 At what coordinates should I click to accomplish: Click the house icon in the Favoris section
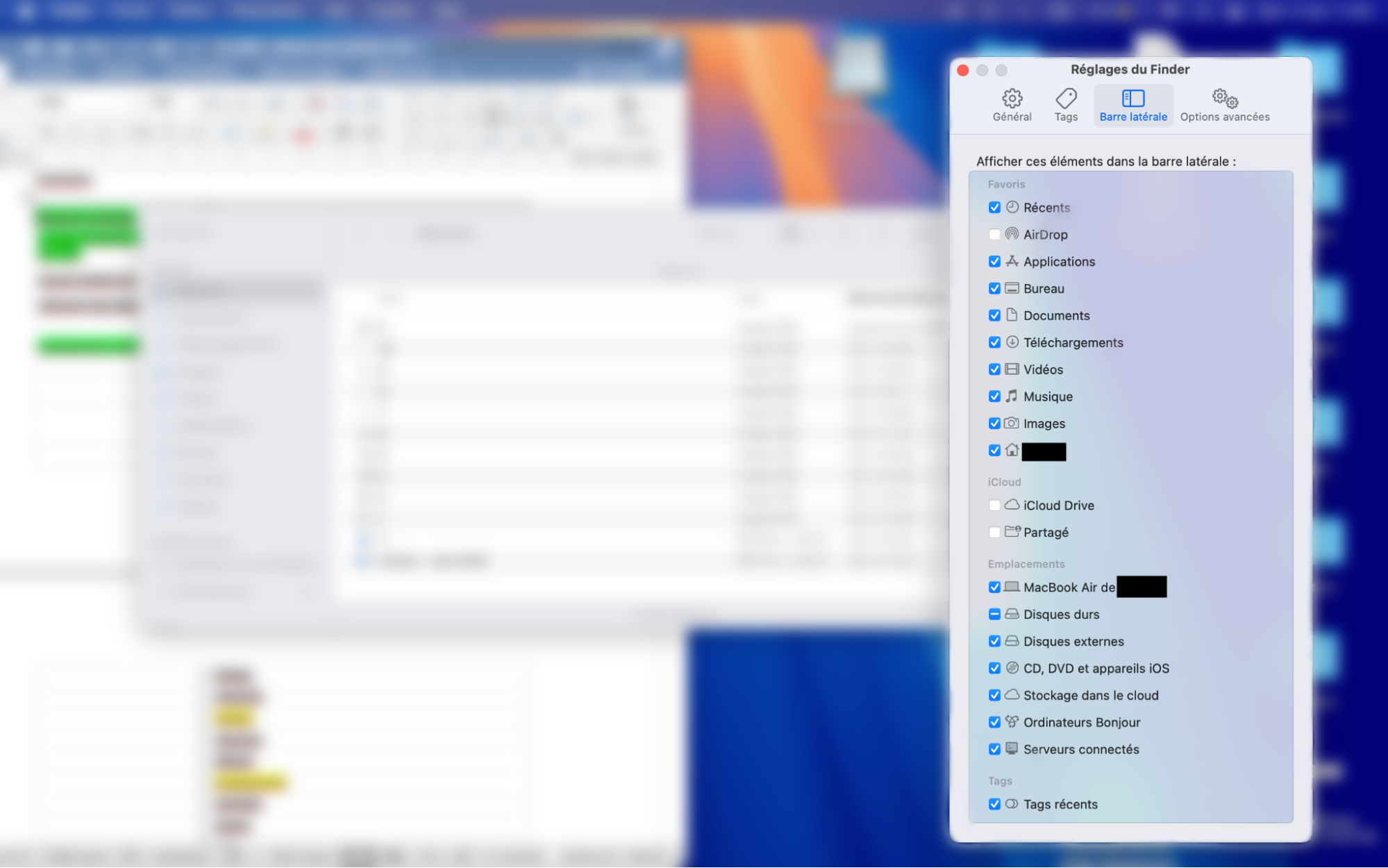click(x=1012, y=451)
